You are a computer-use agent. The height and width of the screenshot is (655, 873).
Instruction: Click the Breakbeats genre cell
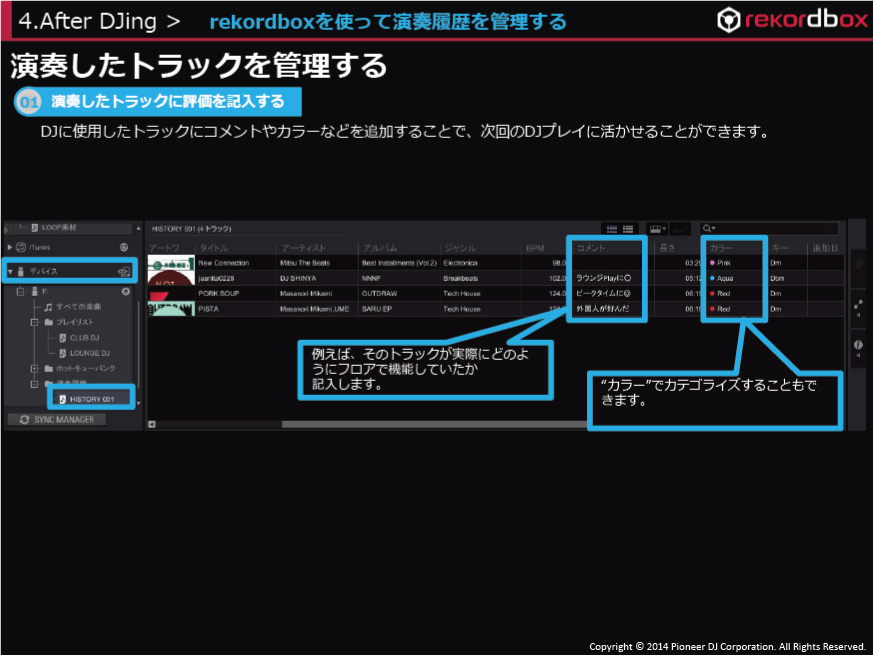click(x=460, y=278)
